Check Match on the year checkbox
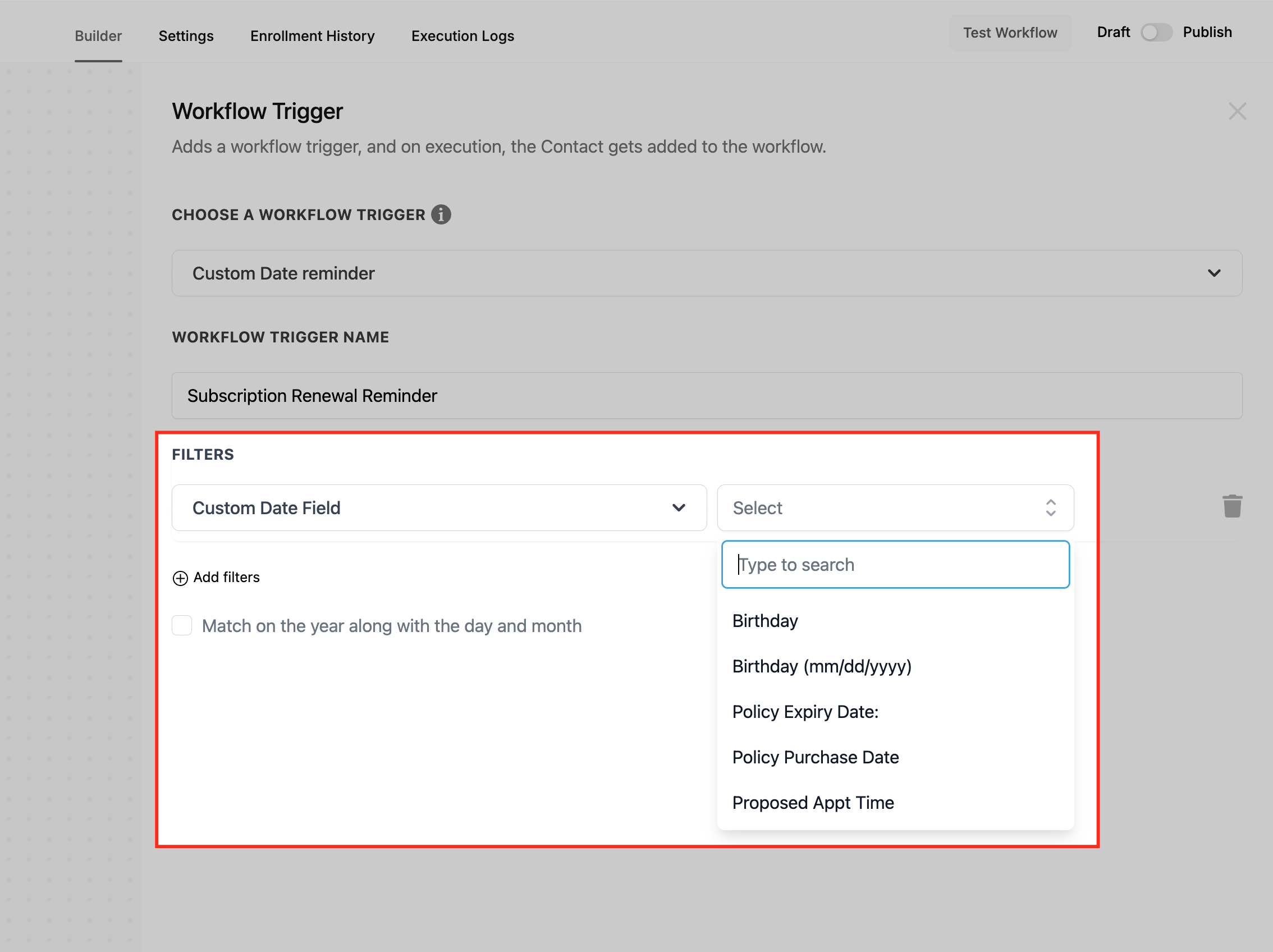Viewport: 1273px width, 952px height. coord(182,626)
